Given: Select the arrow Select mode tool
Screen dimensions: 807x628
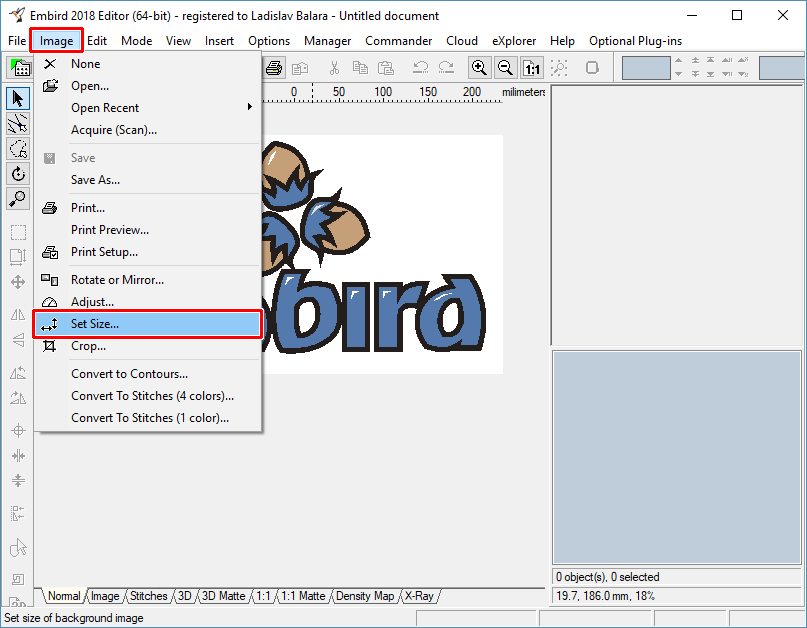Looking at the screenshot, I should point(18,98).
